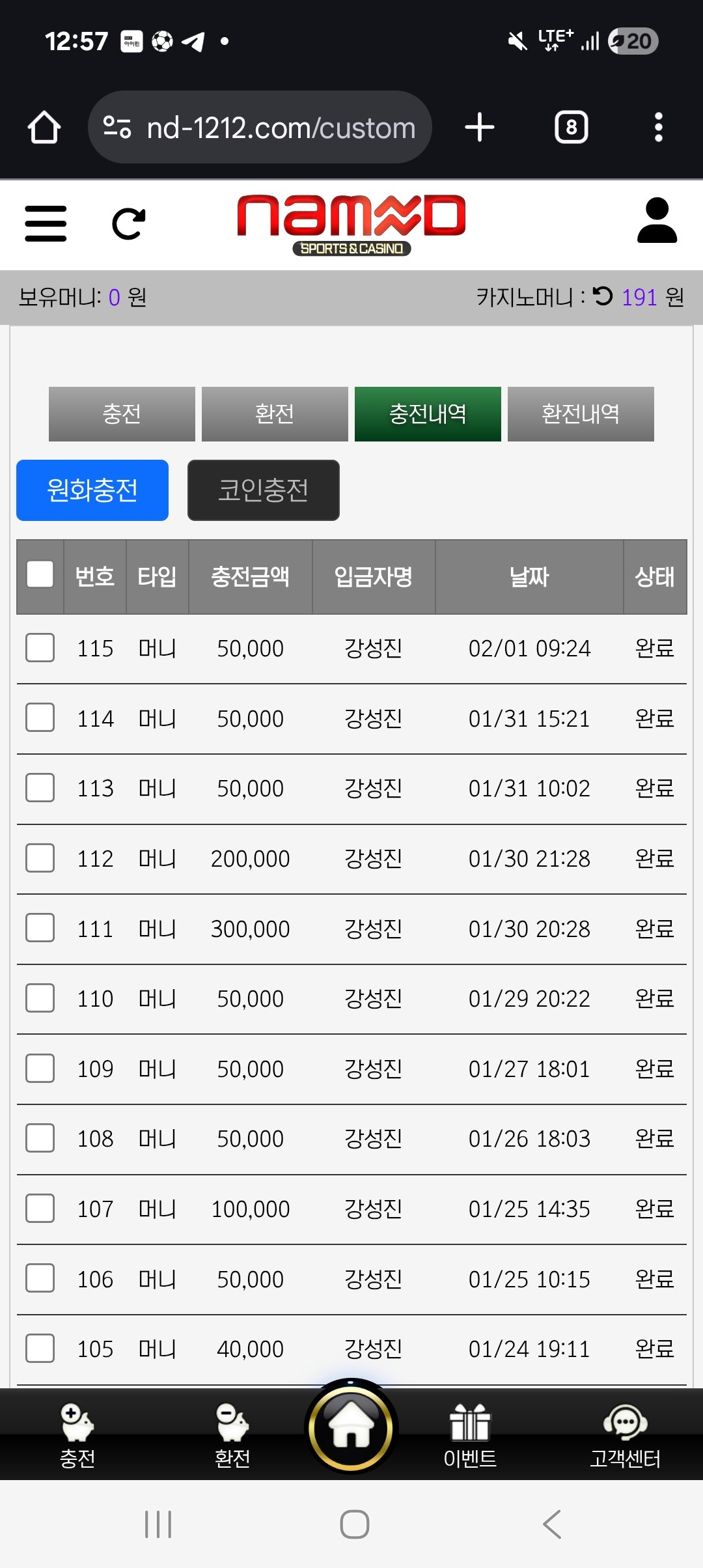Screen dimensions: 703x1568
Task: Switch to the 환전내역 tab
Action: pos(581,414)
